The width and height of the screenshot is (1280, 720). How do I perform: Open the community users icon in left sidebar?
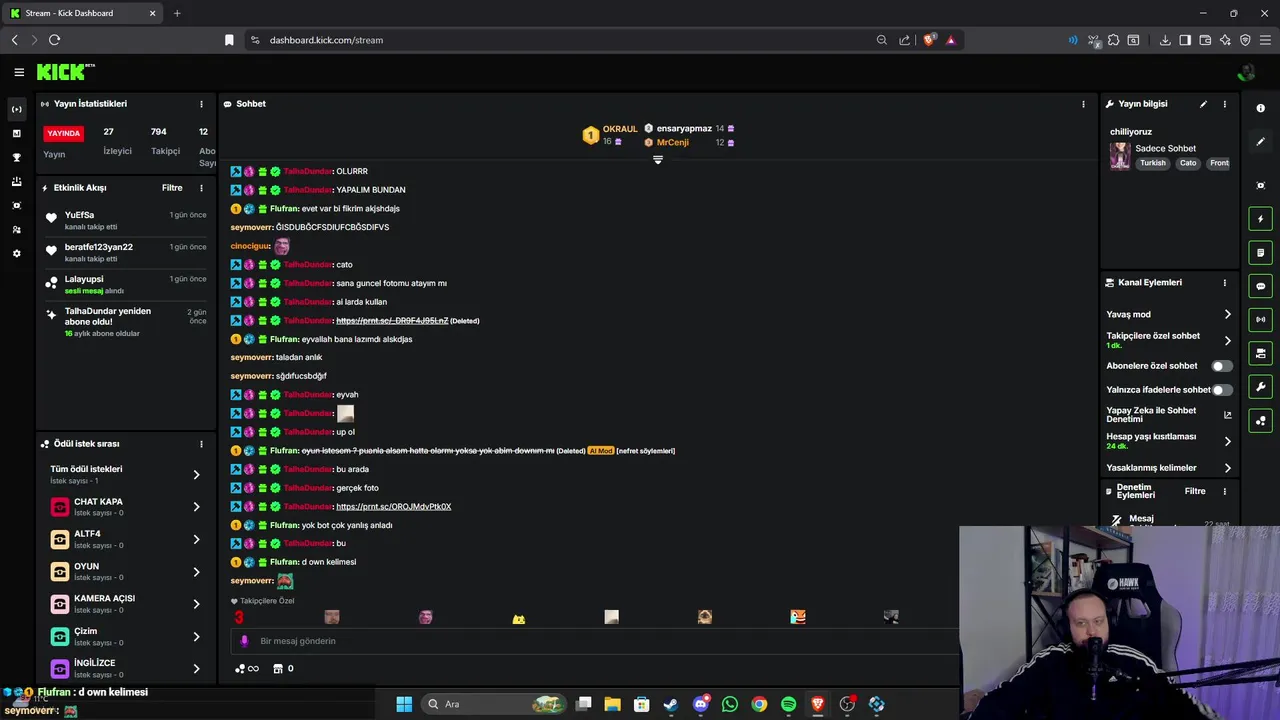click(x=16, y=229)
